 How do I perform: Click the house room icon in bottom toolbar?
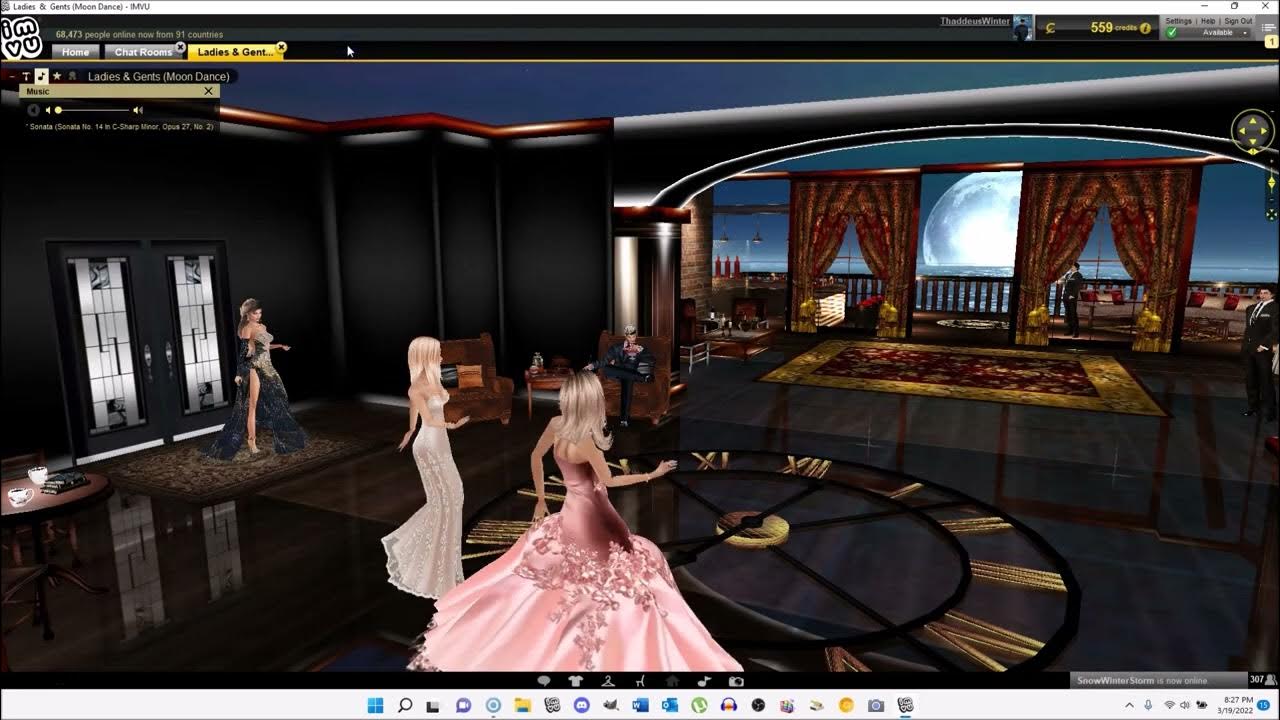(672, 681)
